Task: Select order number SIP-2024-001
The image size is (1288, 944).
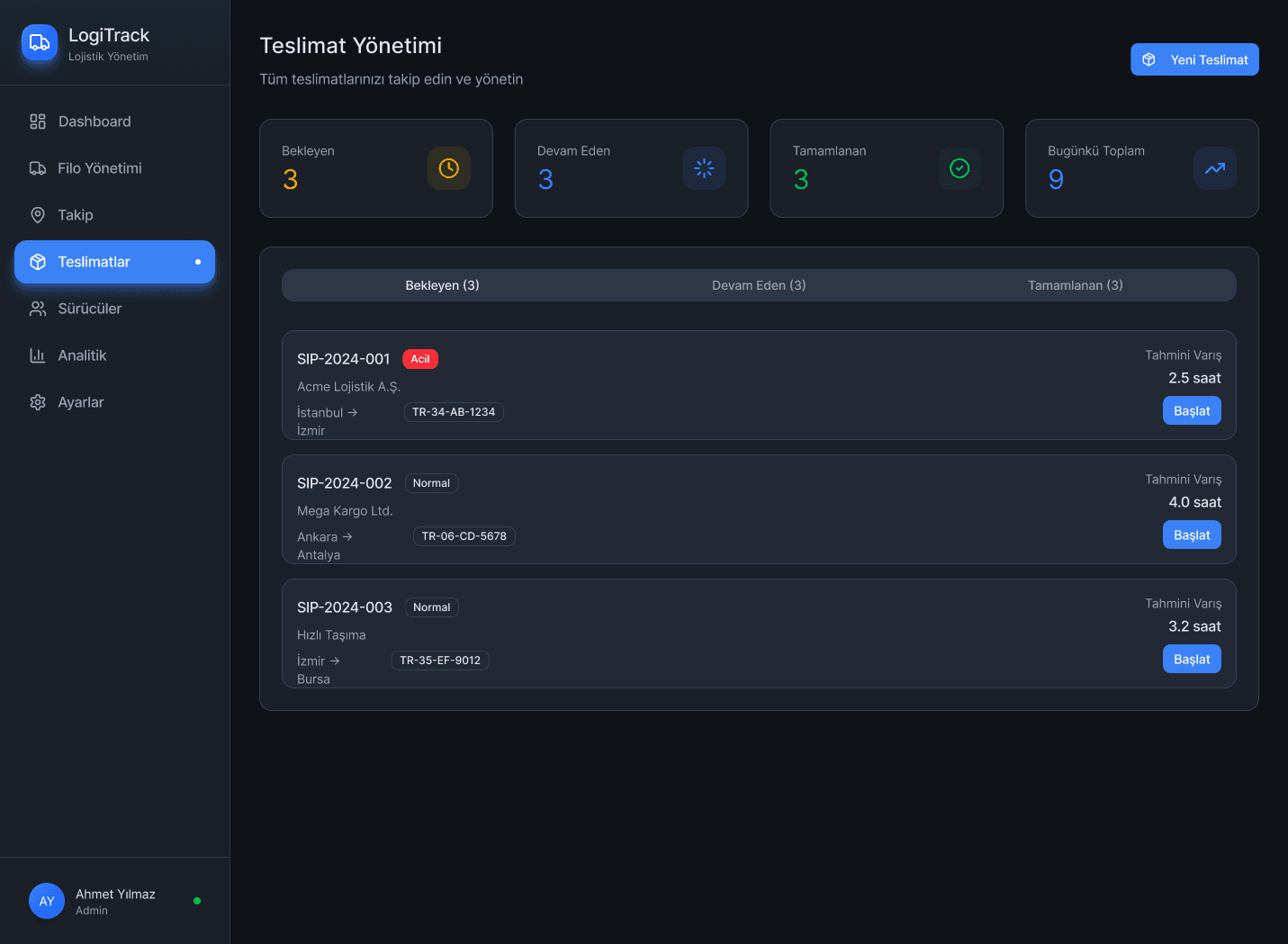Action: point(344,359)
